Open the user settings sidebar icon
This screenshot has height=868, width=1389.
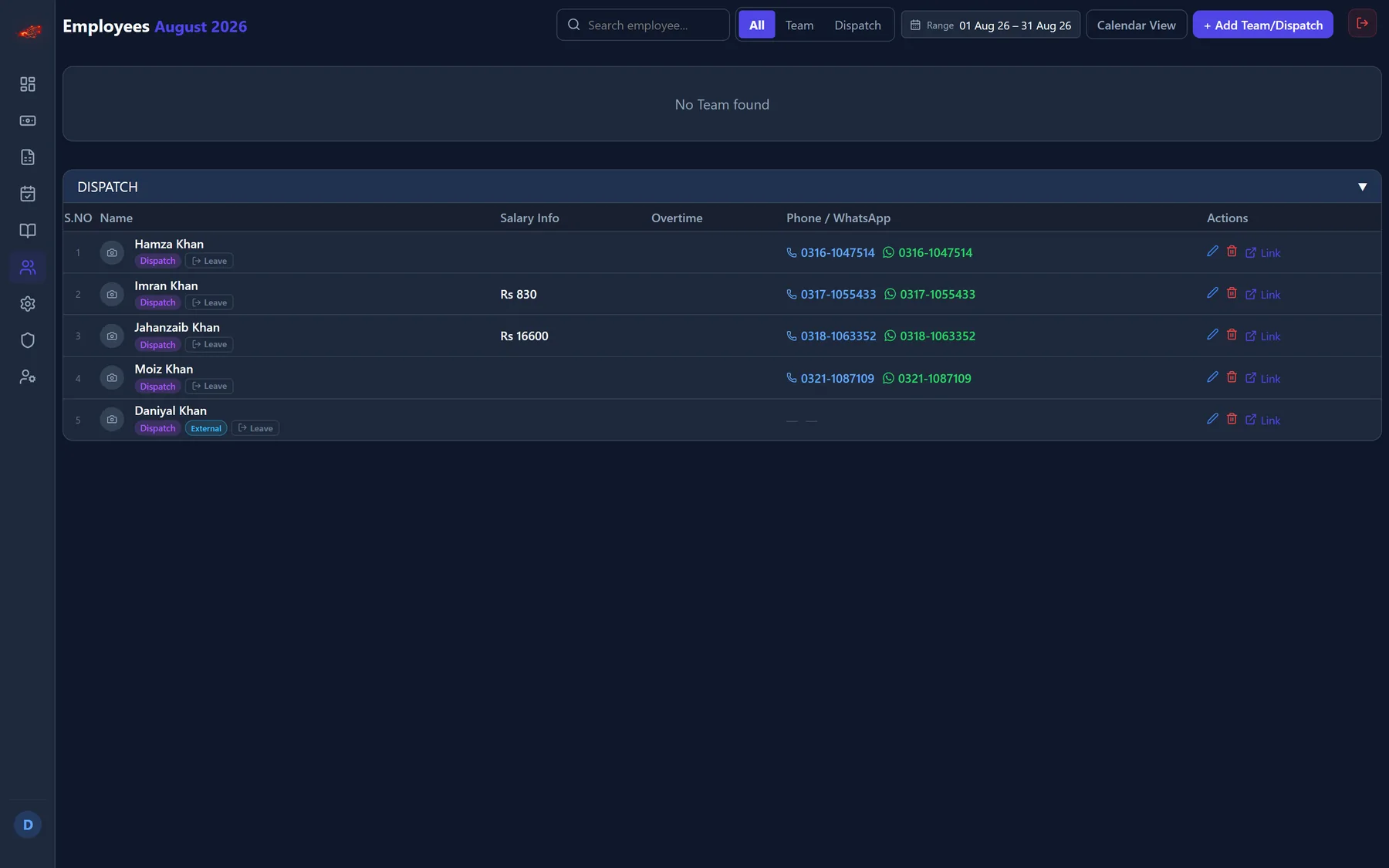tap(28, 377)
